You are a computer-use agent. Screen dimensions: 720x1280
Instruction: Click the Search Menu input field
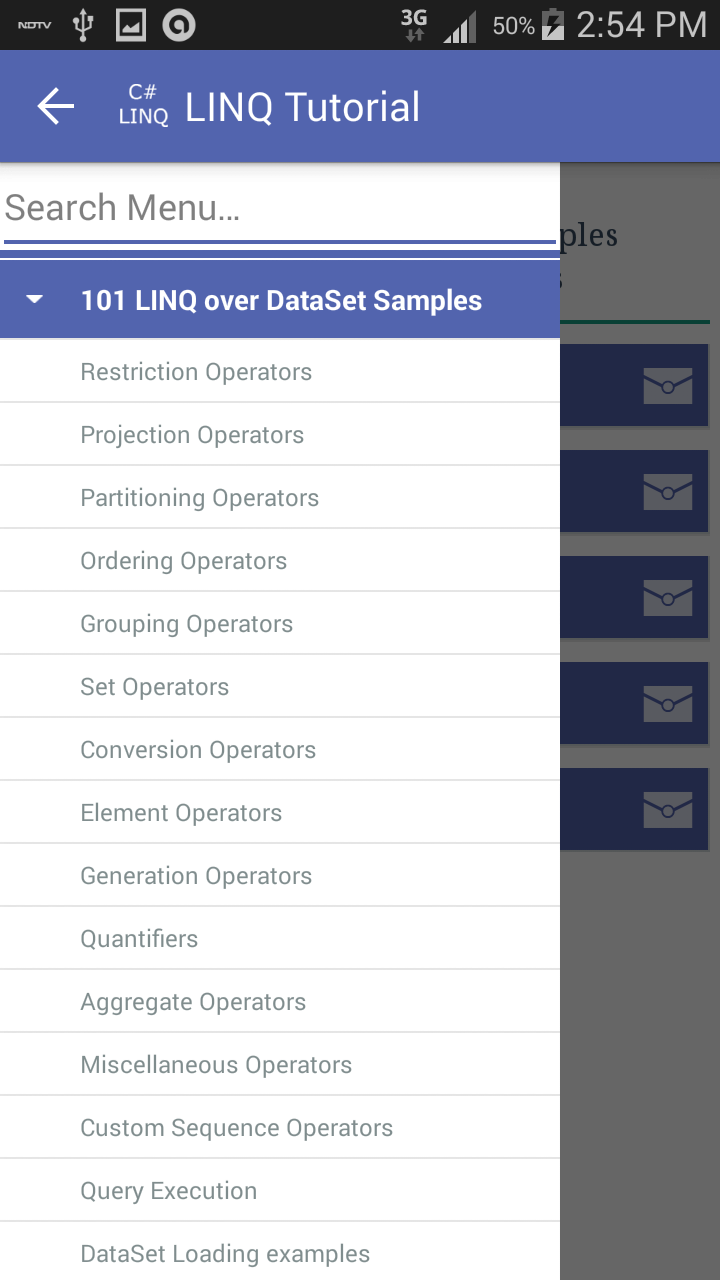pos(278,208)
